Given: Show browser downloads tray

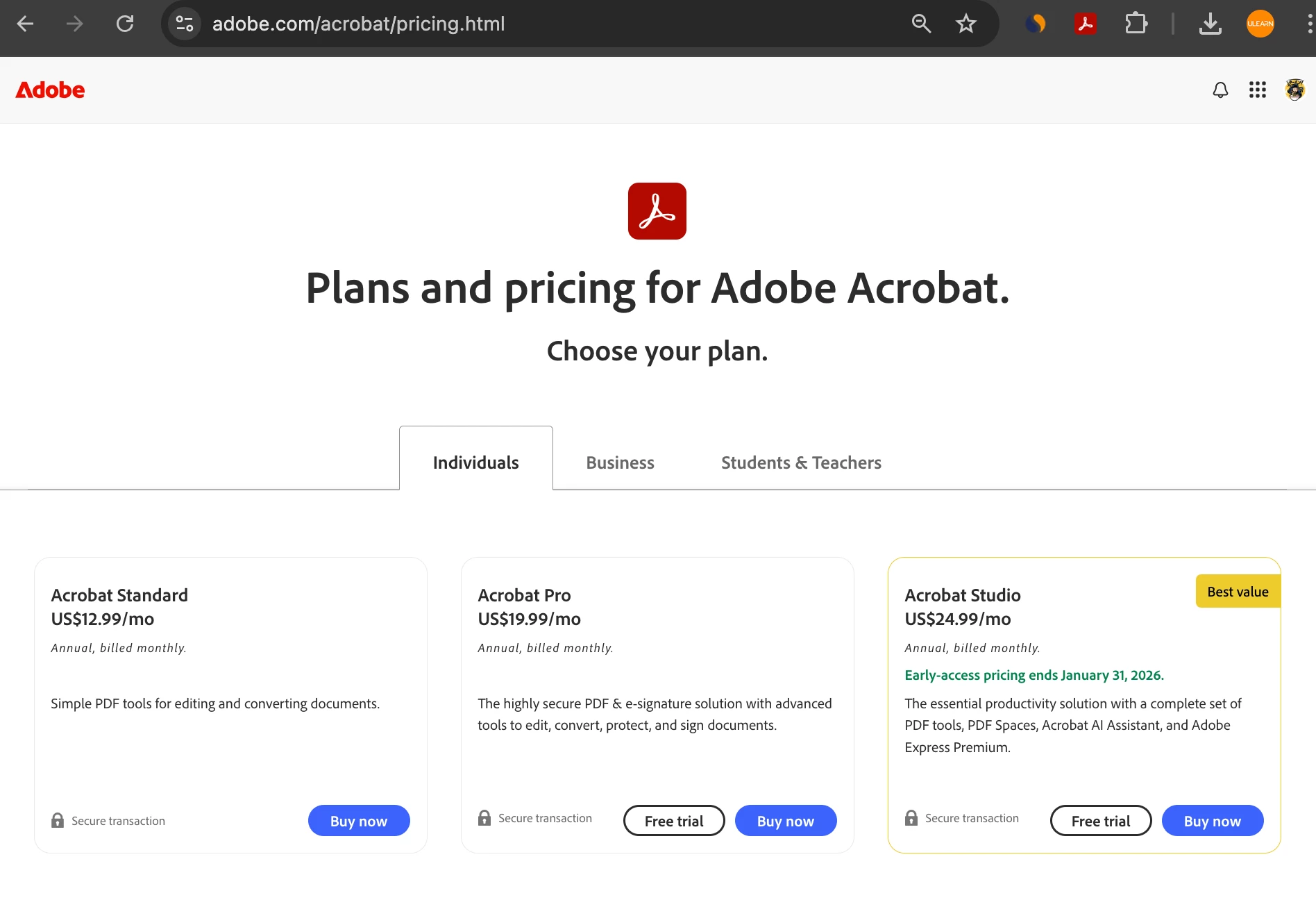Looking at the screenshot, I should coord(1210,24).
